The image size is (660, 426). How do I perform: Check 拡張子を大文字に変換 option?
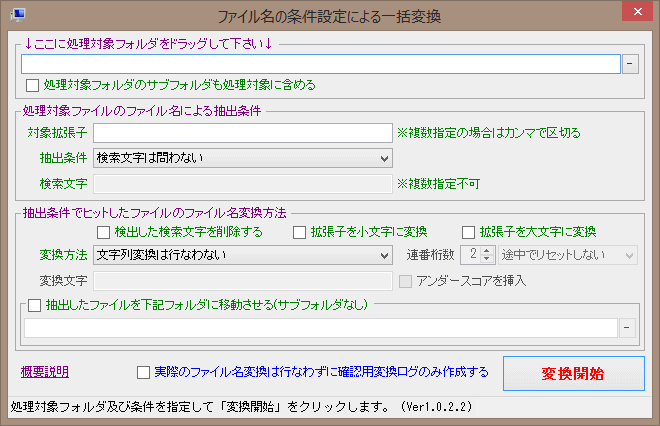[469, 233]
